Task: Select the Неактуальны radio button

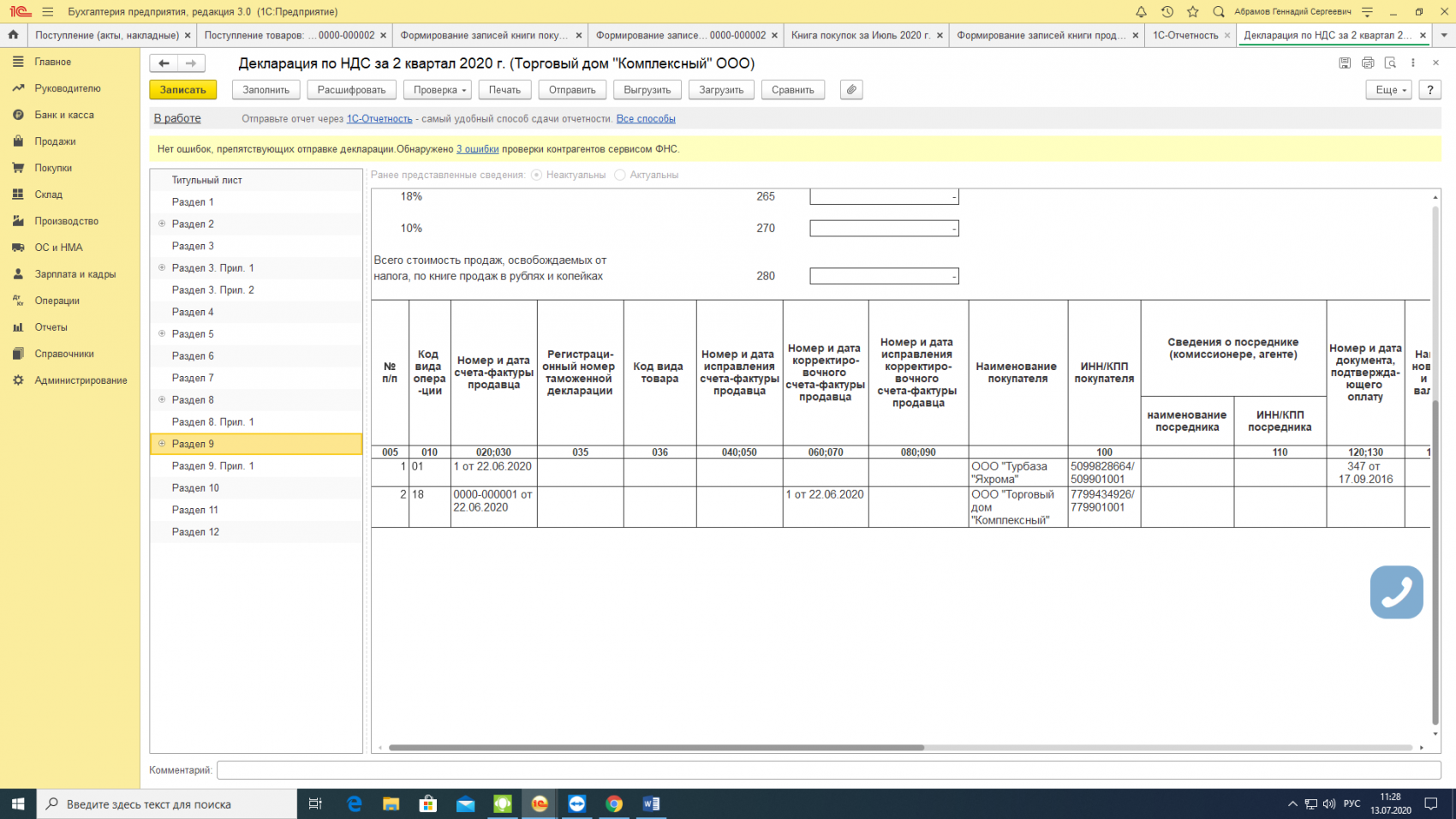Action: pos(537,175)
